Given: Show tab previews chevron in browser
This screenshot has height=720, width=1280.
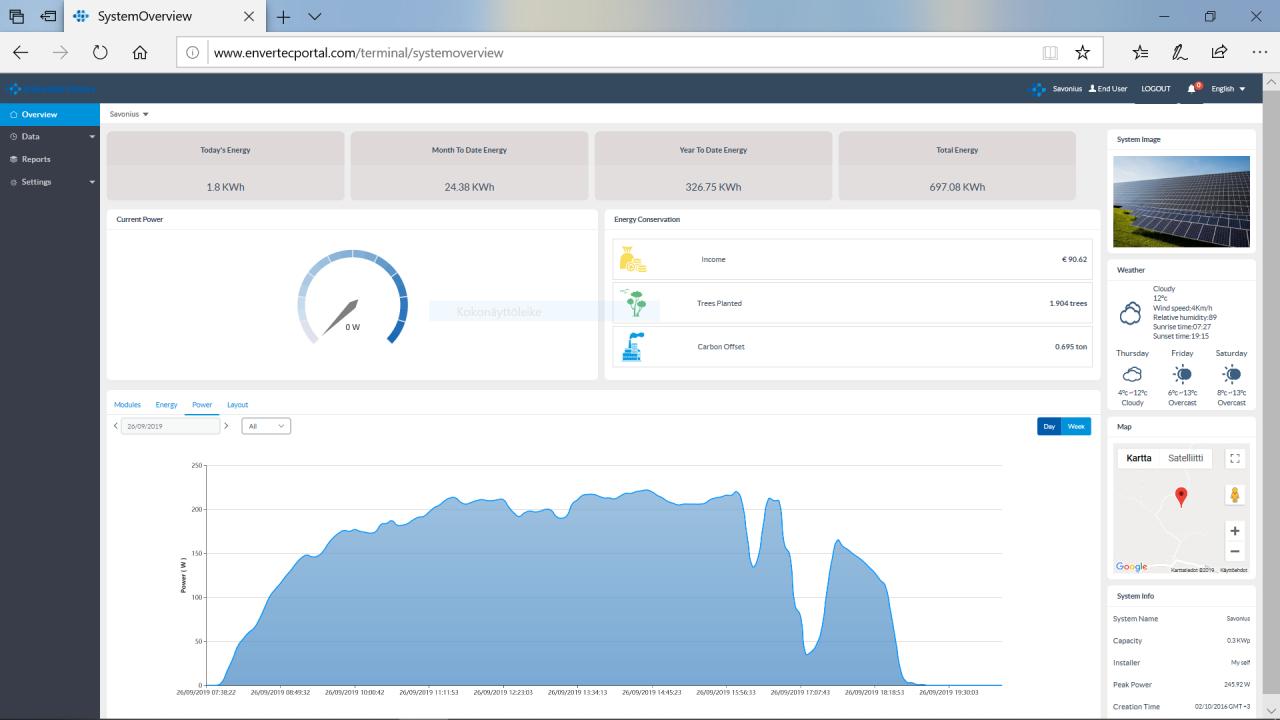Looking at the screenshot, I should (315, 17).
